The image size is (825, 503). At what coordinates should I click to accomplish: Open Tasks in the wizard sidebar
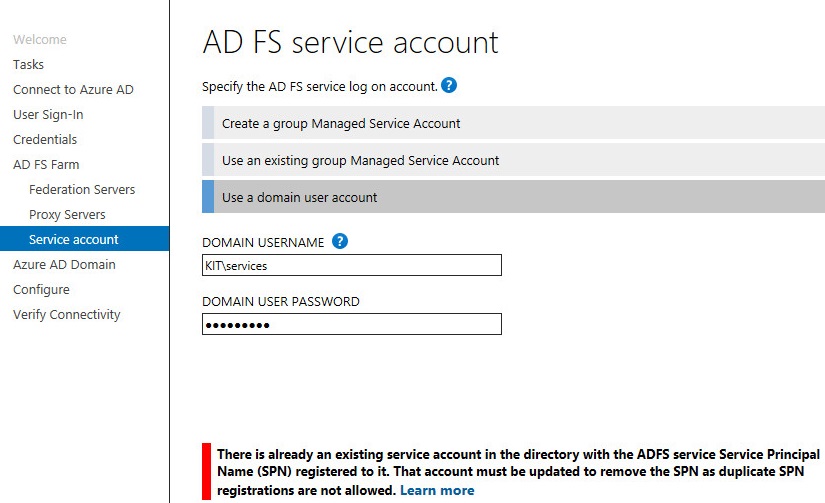(28, 64)
